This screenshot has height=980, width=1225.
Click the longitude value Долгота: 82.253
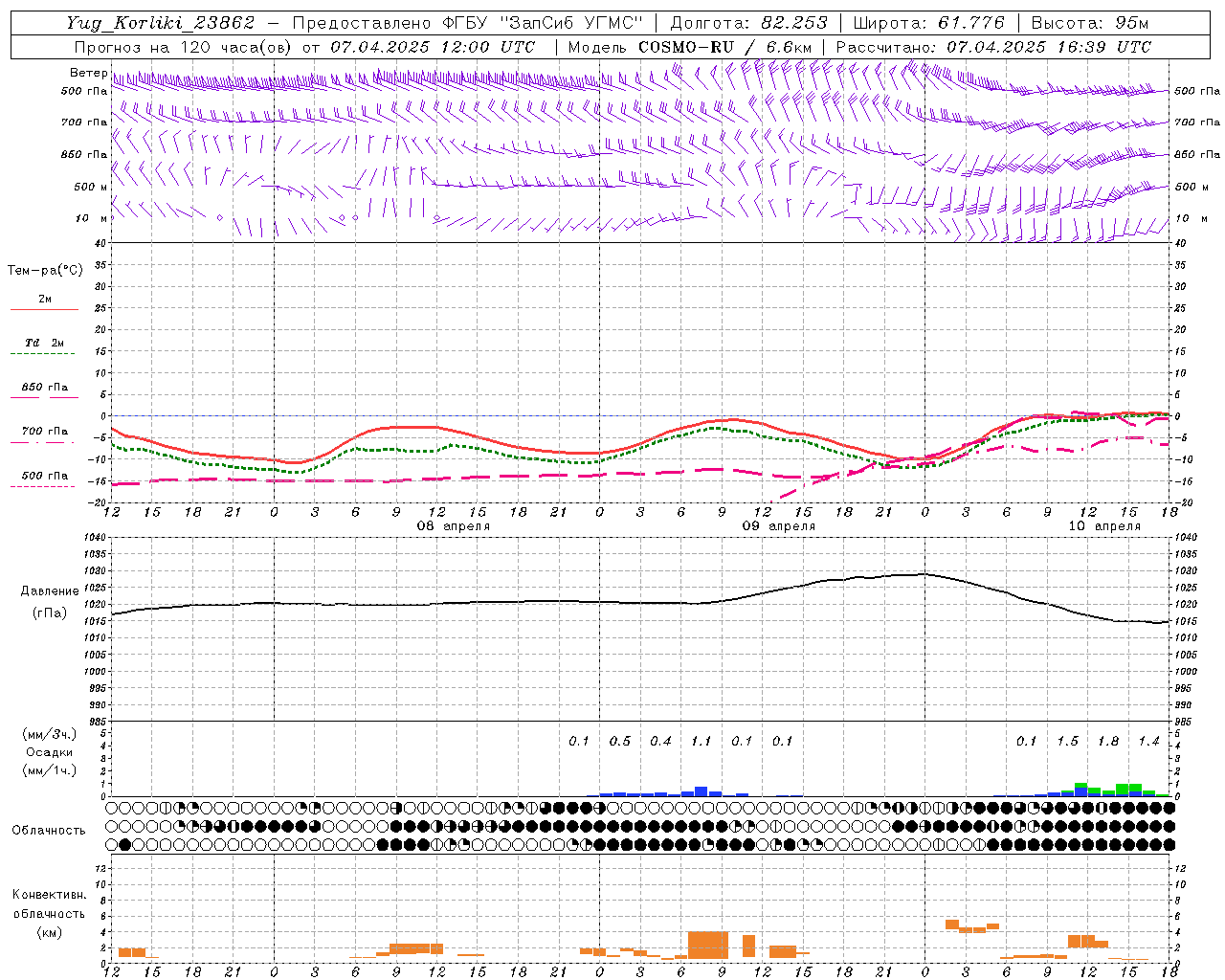pyautogui.click(x=748, y=23)
